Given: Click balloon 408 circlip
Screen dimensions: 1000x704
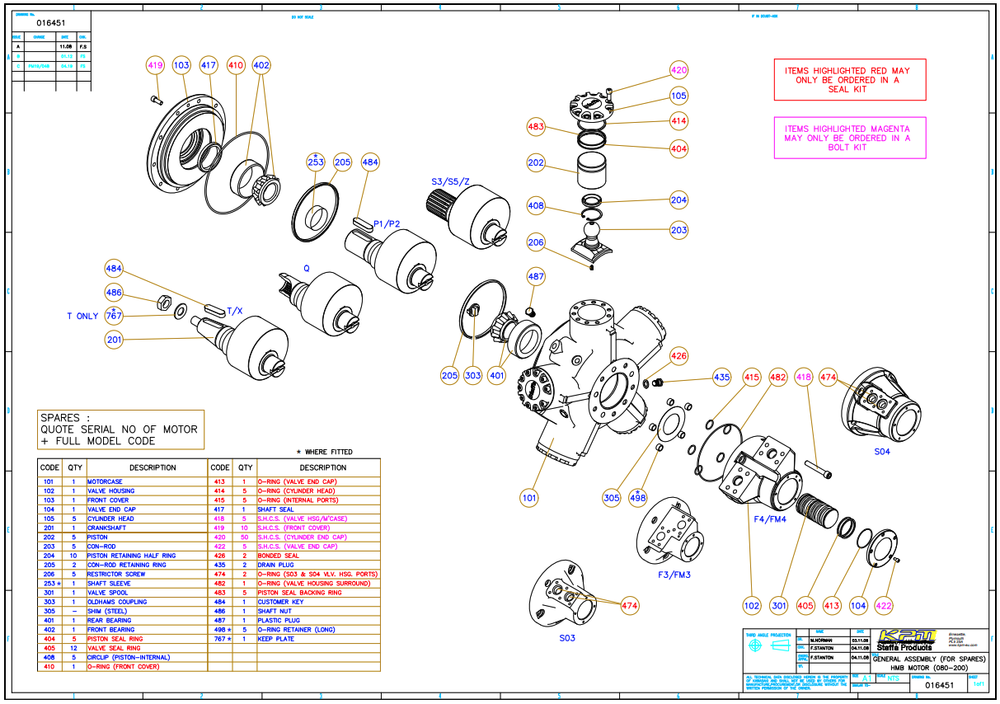Looking at the screenshot, I should (x=536, y=205).
